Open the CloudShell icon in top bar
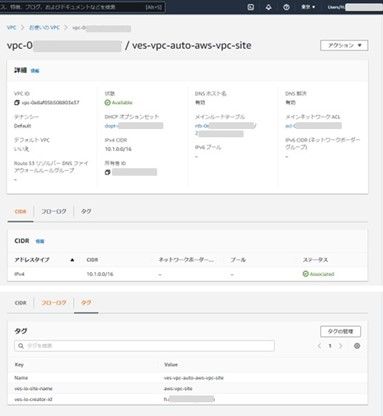Viewport: 383px width, 416px height. 251,7
